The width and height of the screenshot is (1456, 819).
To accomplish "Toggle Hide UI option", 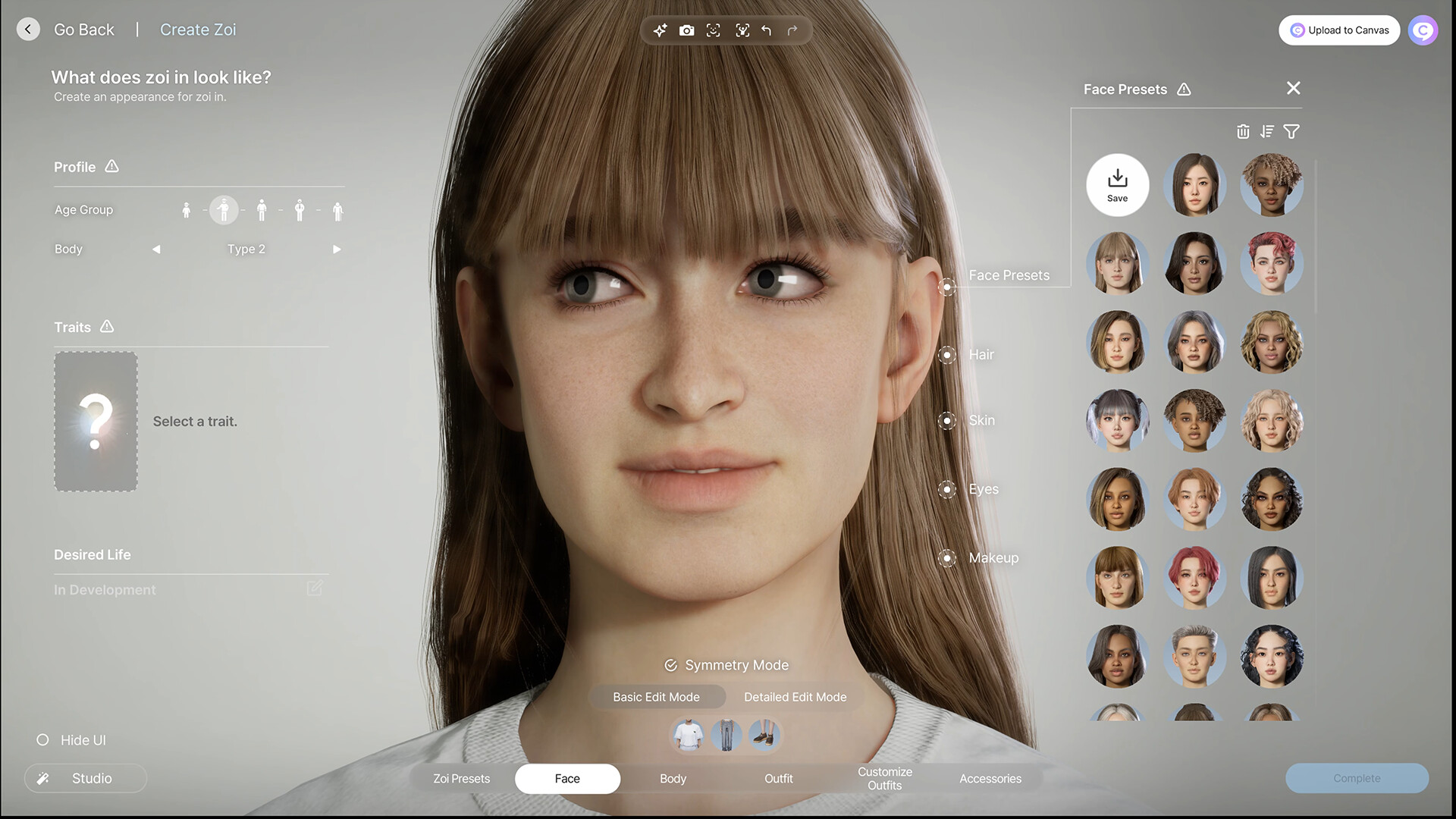I will 42,740.
